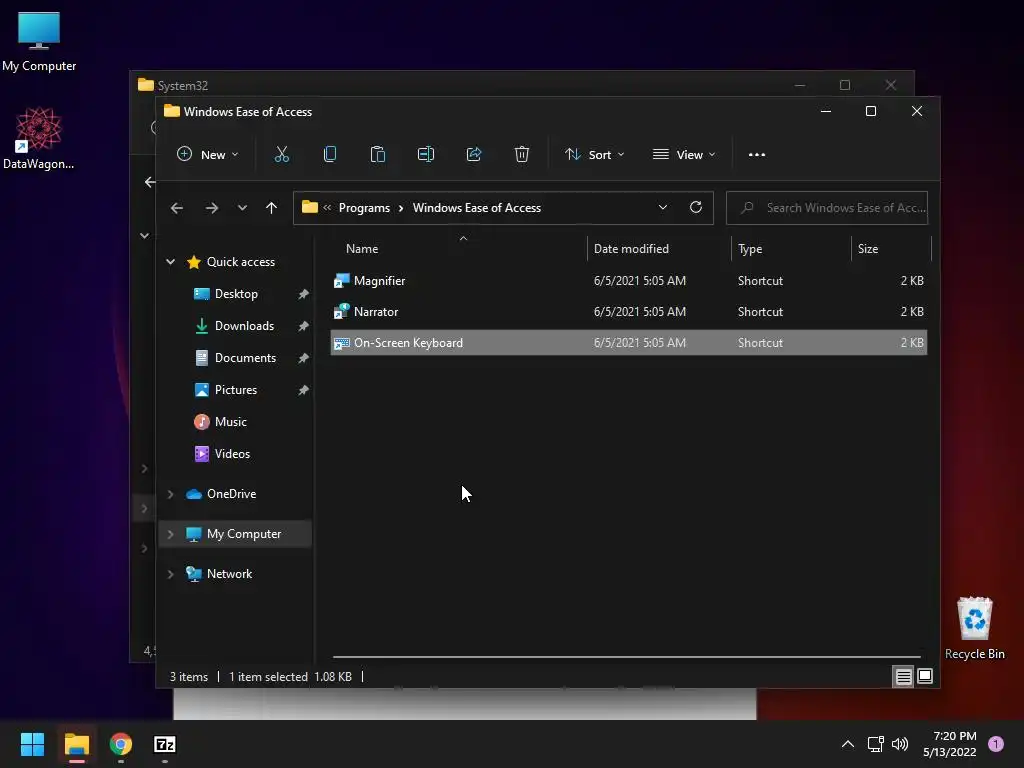Viewport: 1024px width, 768px height.
Task: Click the Paste clipboard icon
Action: coord(377,155)
